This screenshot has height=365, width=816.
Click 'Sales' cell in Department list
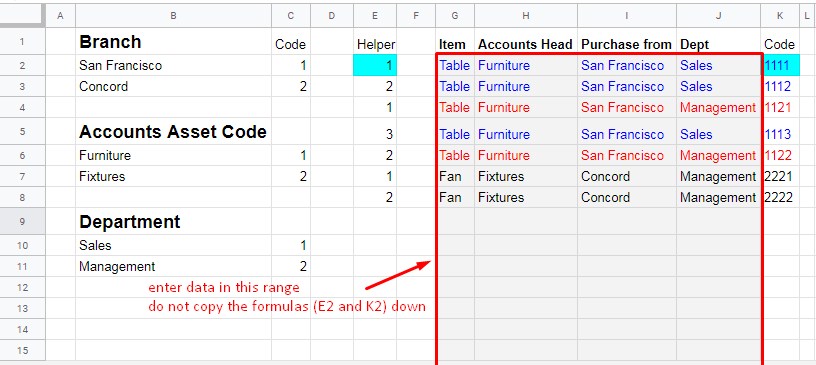pyautogui.click(x=173, y=245)
